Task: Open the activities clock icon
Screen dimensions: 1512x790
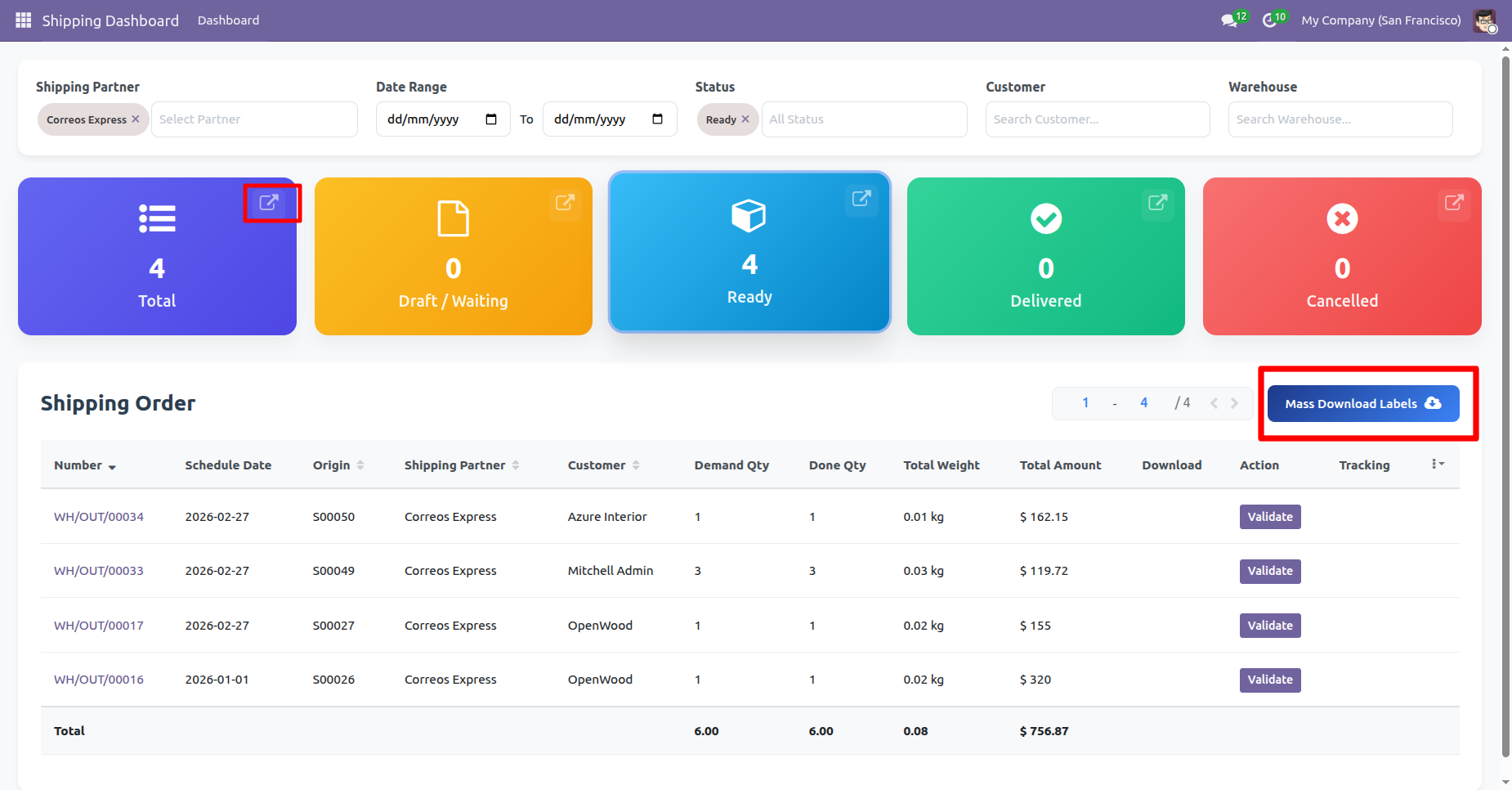Action: (1269, 20)
